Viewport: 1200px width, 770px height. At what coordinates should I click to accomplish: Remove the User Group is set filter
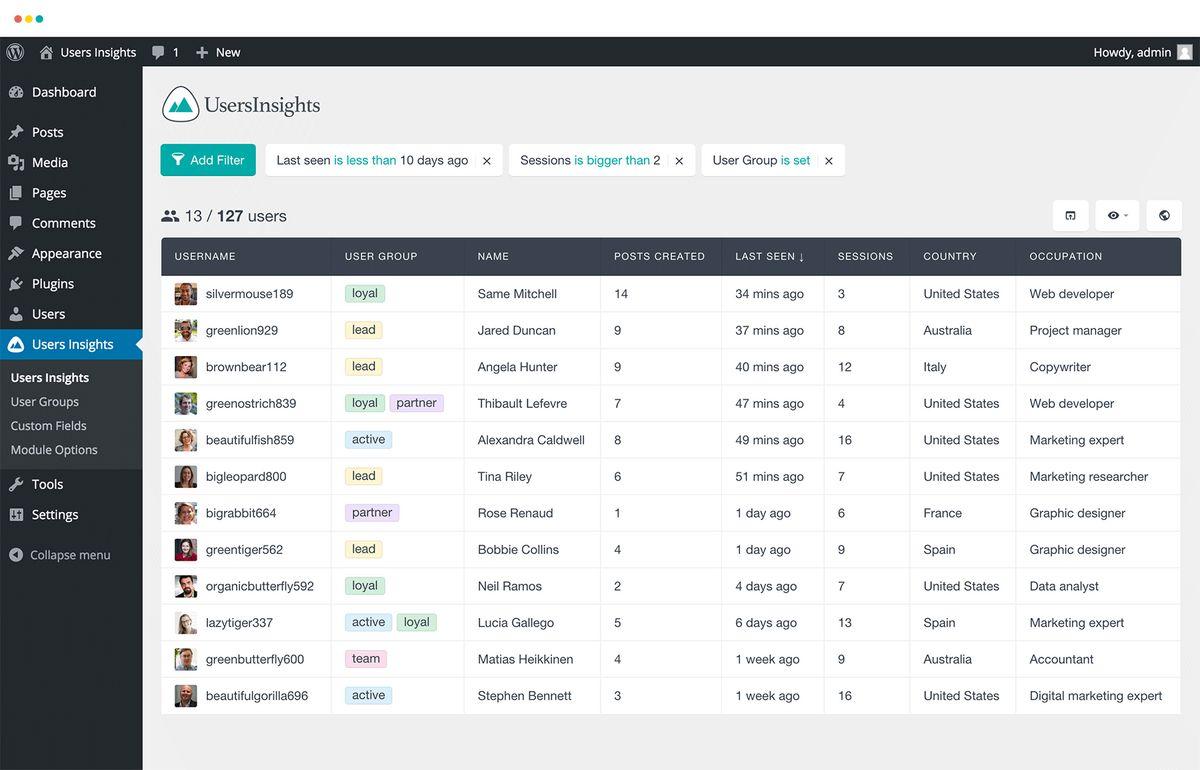tap(828, 161)
